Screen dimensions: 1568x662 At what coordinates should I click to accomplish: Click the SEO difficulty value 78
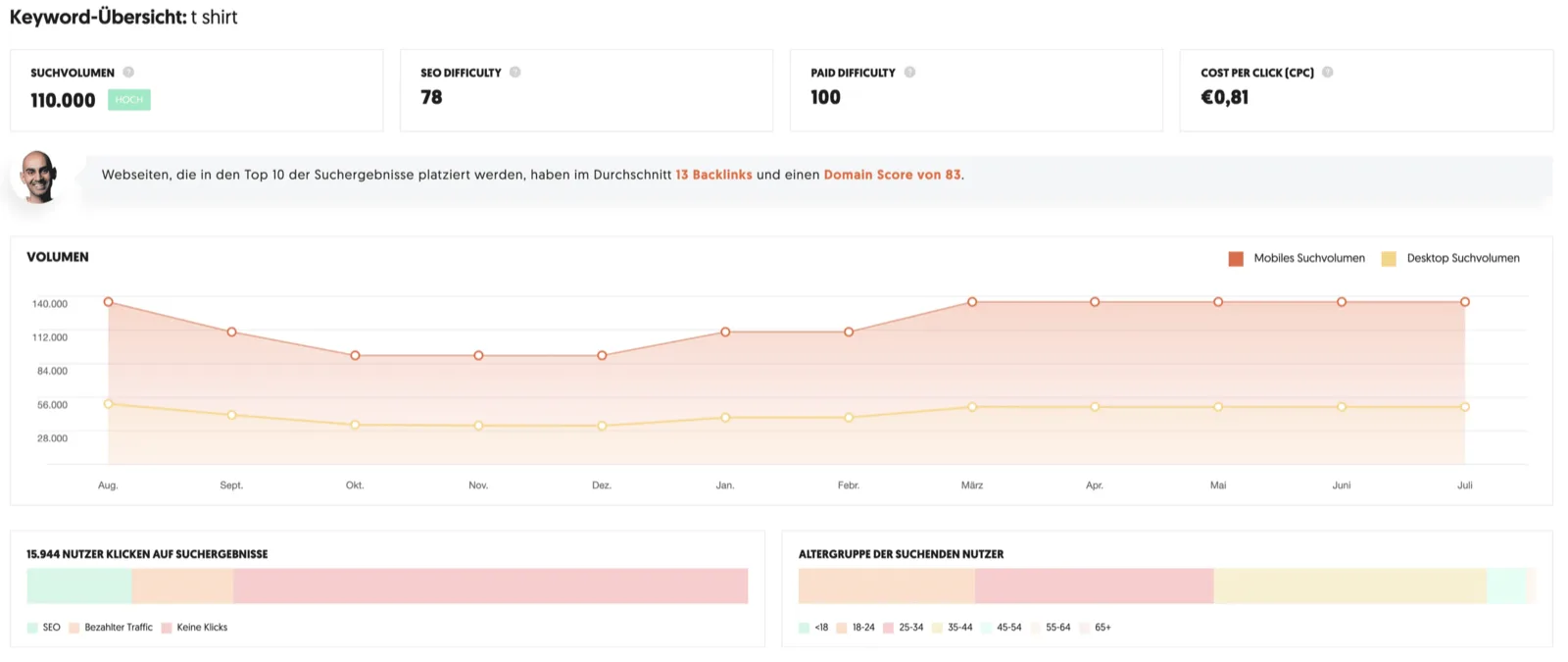click(431, 97)
